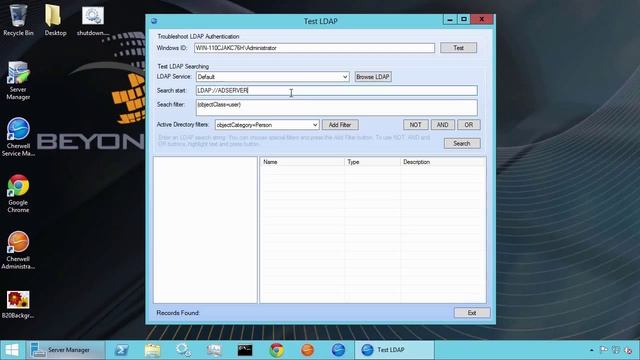The image size is (640, 360).
Task: Open the Windows Start button
Action: click(12, 350)
